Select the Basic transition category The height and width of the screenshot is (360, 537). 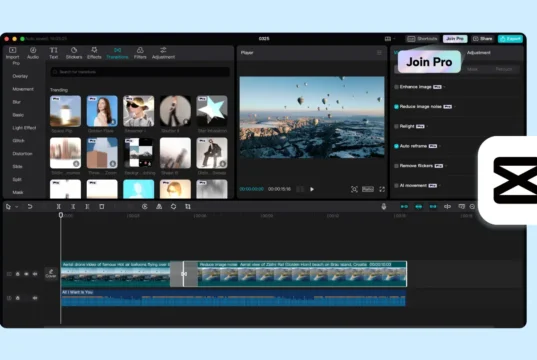18,115
